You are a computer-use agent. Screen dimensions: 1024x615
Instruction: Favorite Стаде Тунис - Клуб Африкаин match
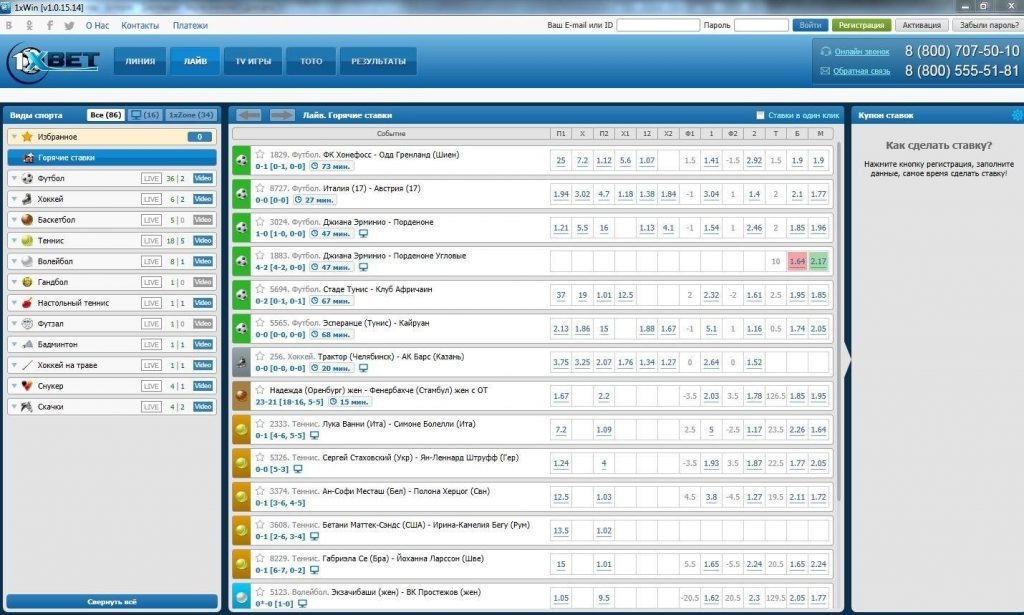[260, 289]
